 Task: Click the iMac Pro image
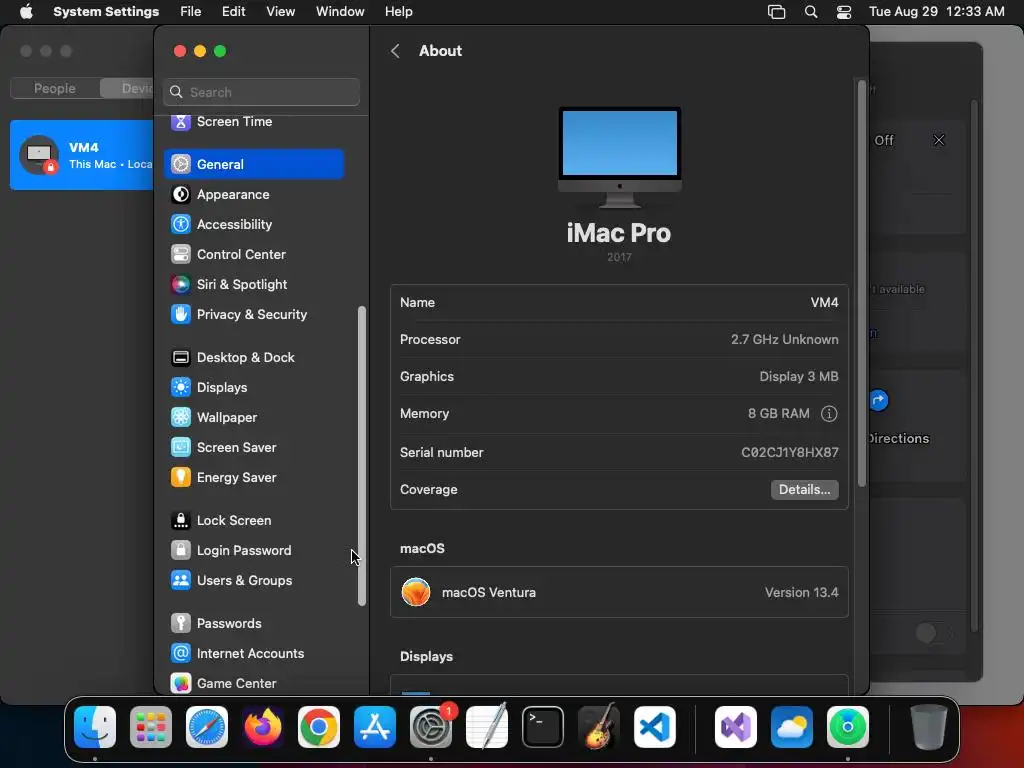(619, 157)
